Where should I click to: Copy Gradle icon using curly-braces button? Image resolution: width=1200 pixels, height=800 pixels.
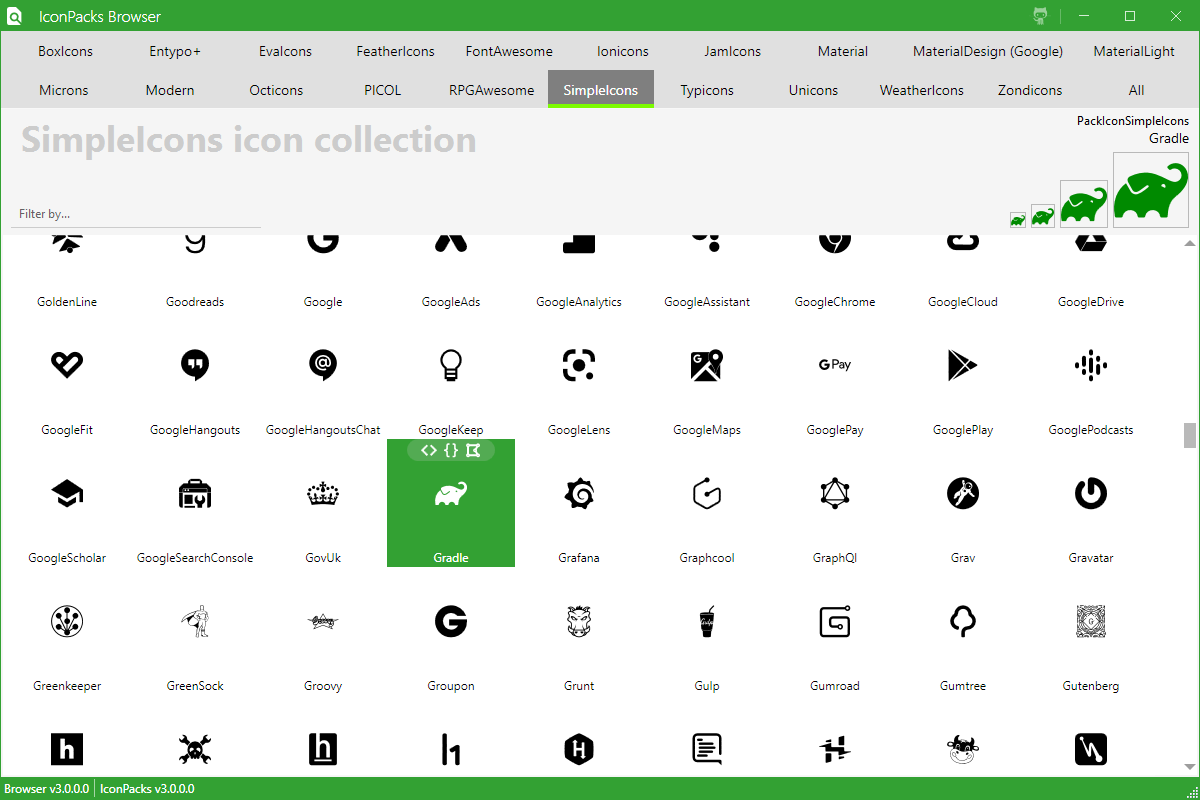(451, 451)
